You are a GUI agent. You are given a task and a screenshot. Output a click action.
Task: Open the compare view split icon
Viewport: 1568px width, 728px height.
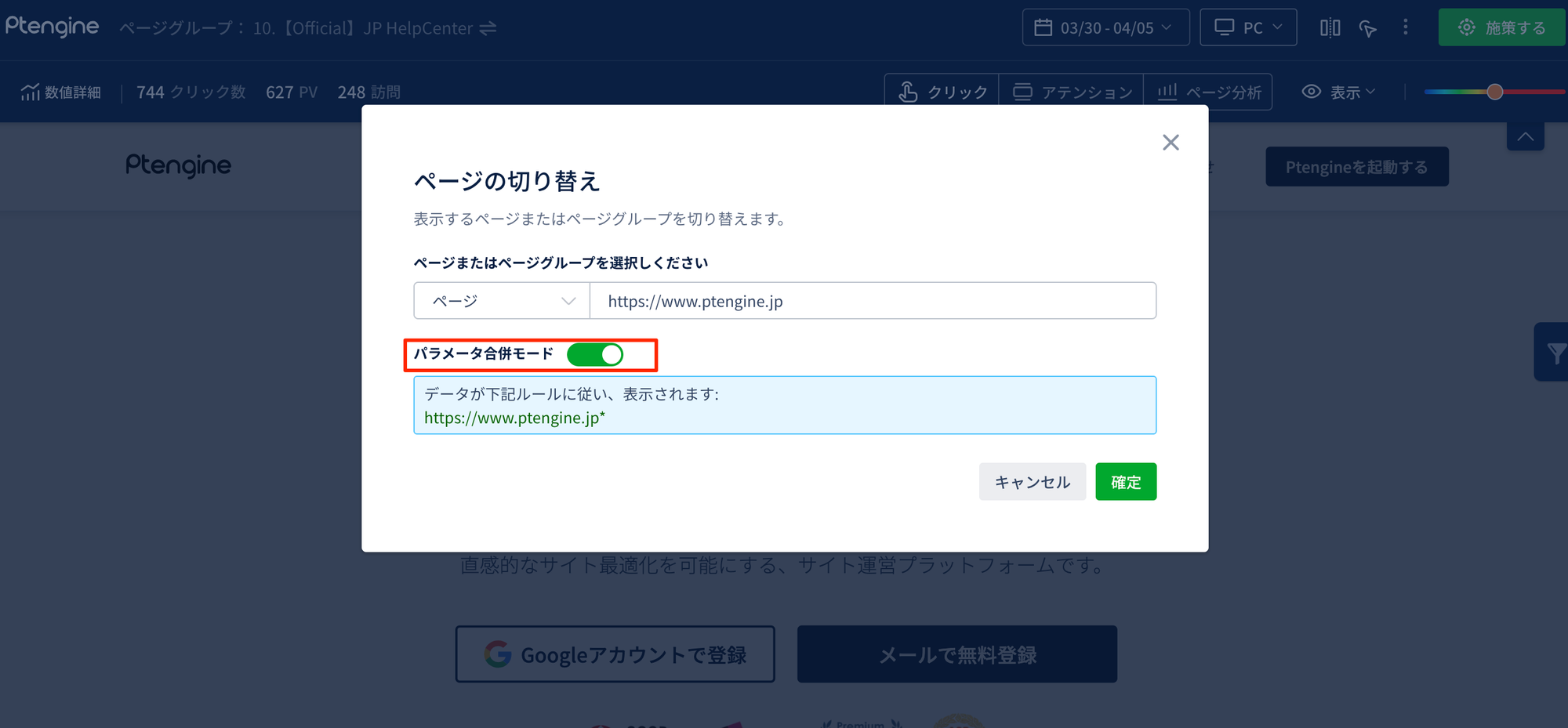click(1330, 28)
